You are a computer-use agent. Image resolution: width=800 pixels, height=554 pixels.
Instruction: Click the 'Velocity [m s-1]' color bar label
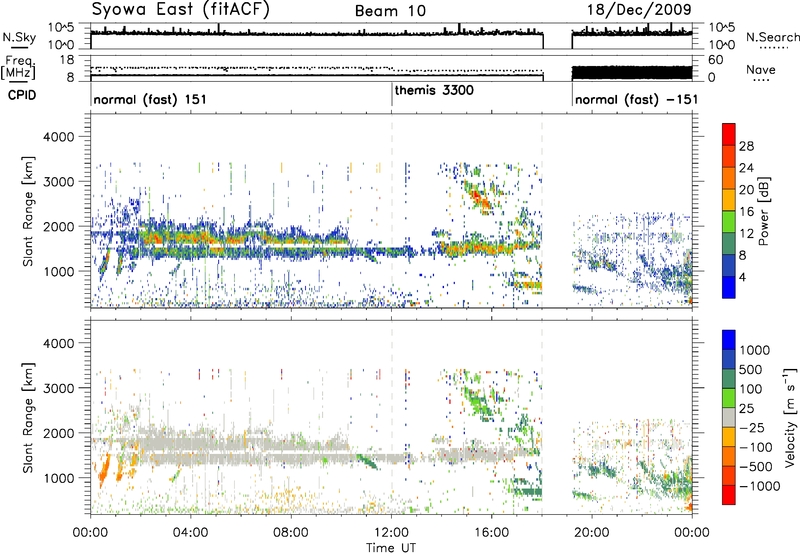(x=790, y=417)
